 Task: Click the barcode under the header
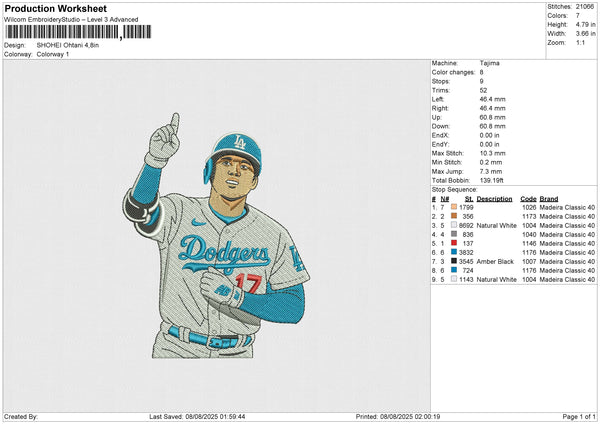coord(78,32)
